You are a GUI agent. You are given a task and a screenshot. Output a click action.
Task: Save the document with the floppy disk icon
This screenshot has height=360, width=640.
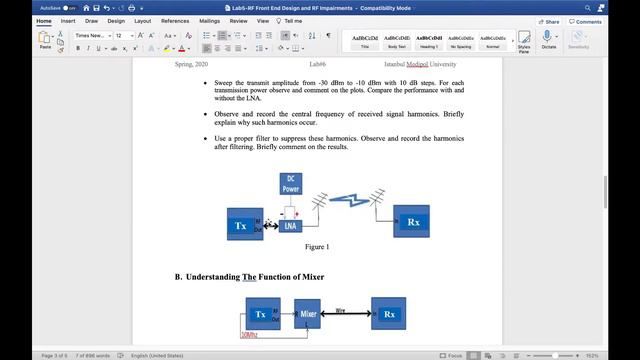[96, 8]
